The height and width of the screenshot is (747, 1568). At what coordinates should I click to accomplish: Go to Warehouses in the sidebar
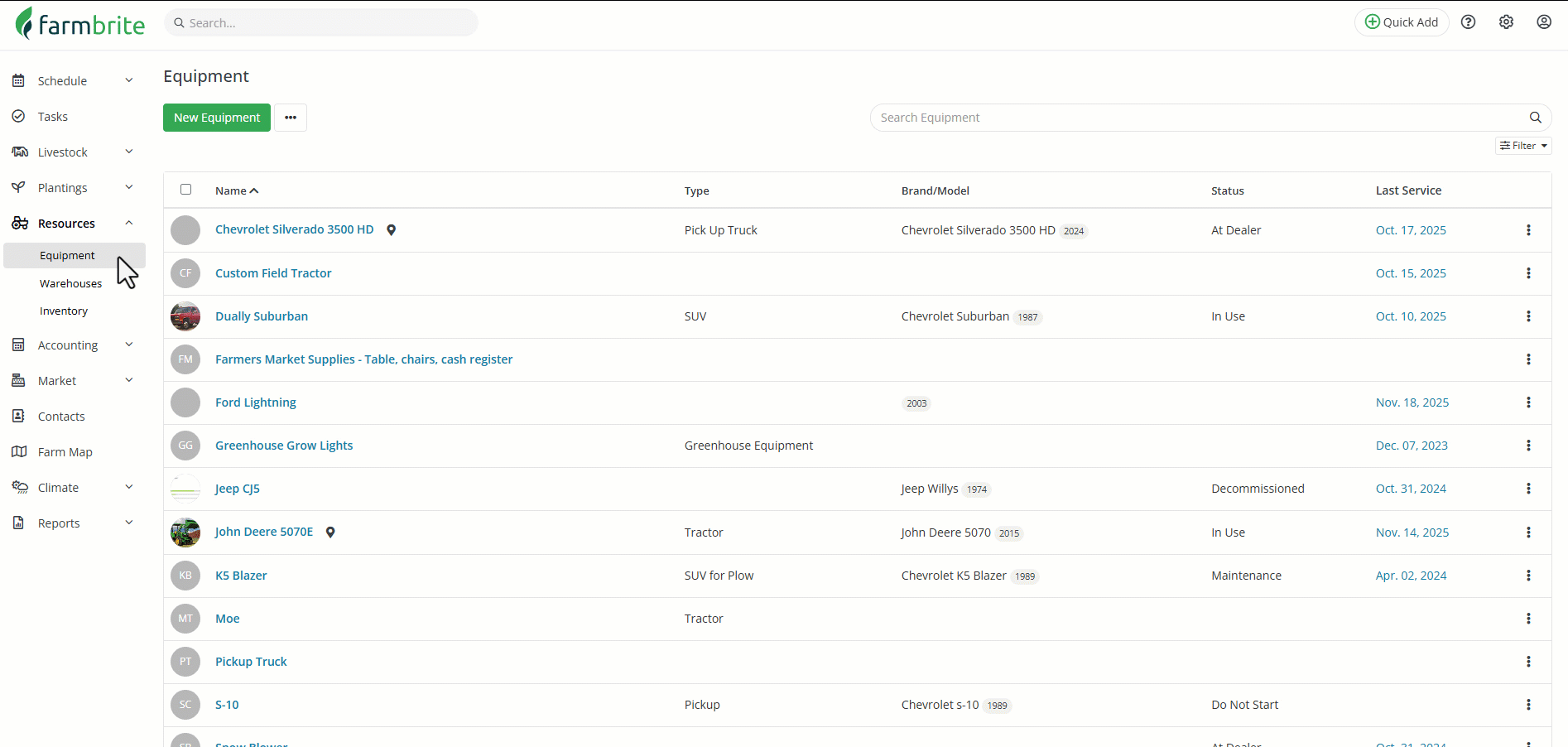click(x=71, y=283)
